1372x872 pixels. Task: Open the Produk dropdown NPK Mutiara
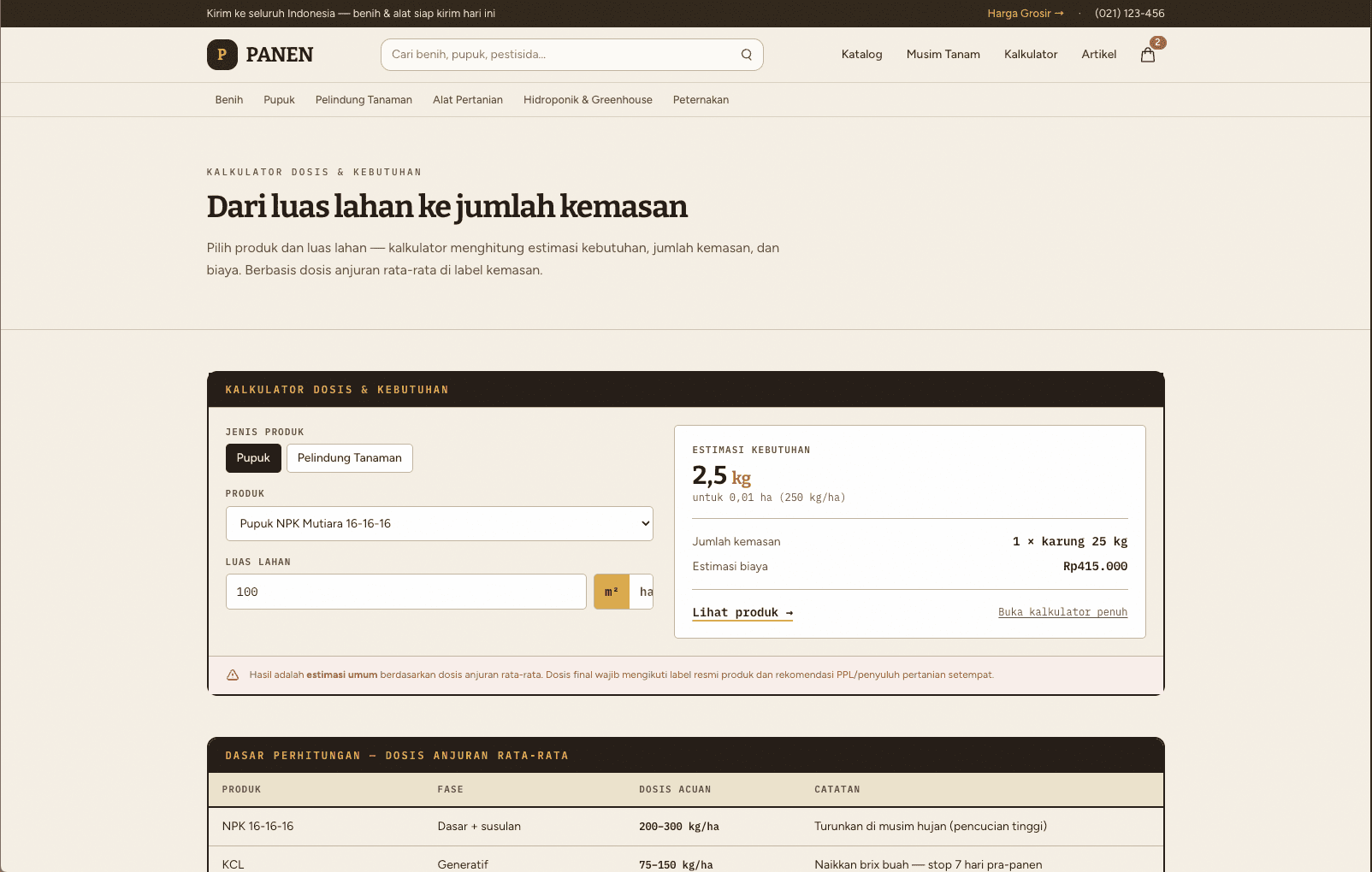pos(440,524)
